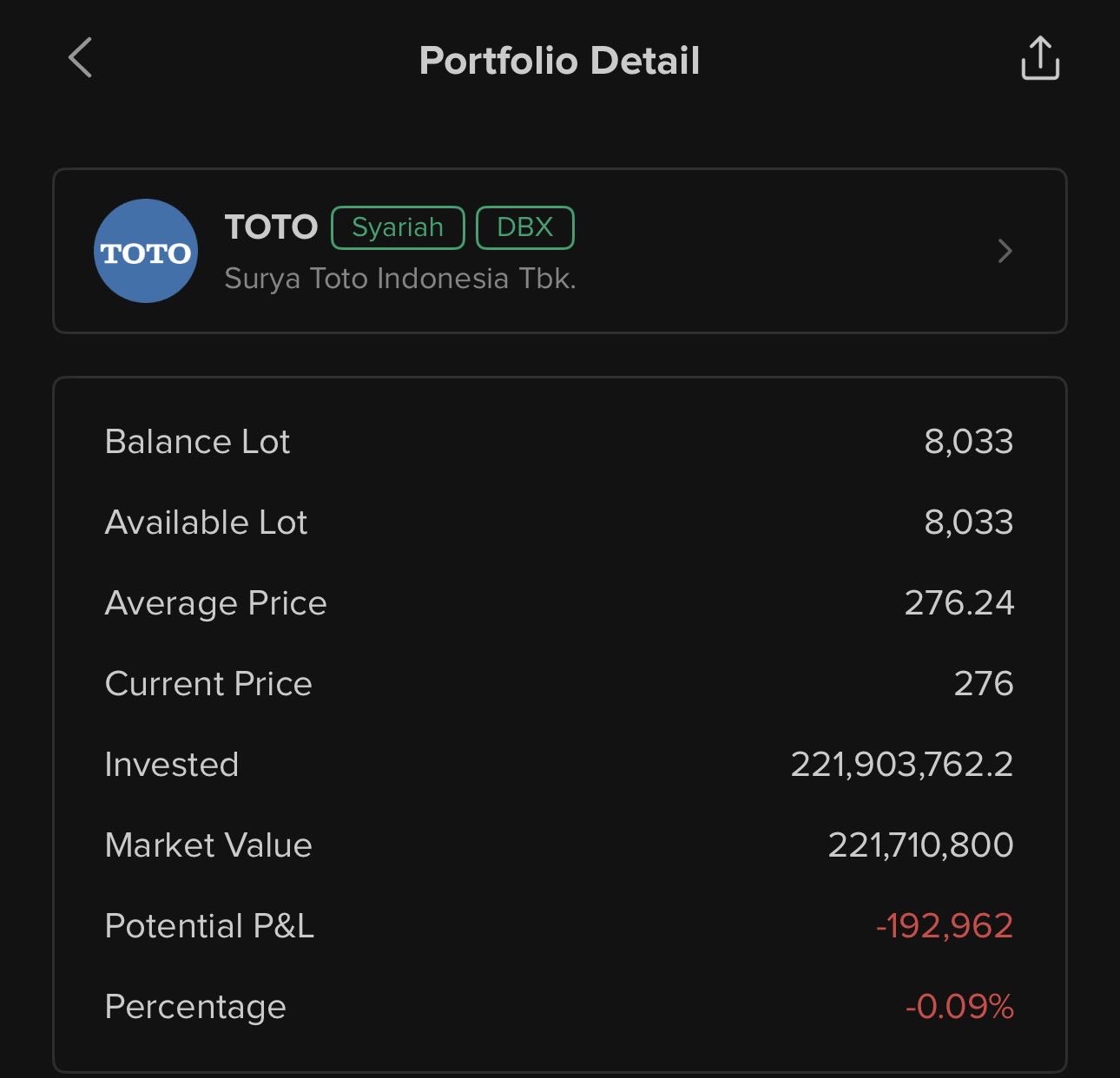Tap the Current Price value 276

pyautogui.click(x=983, y=684)
